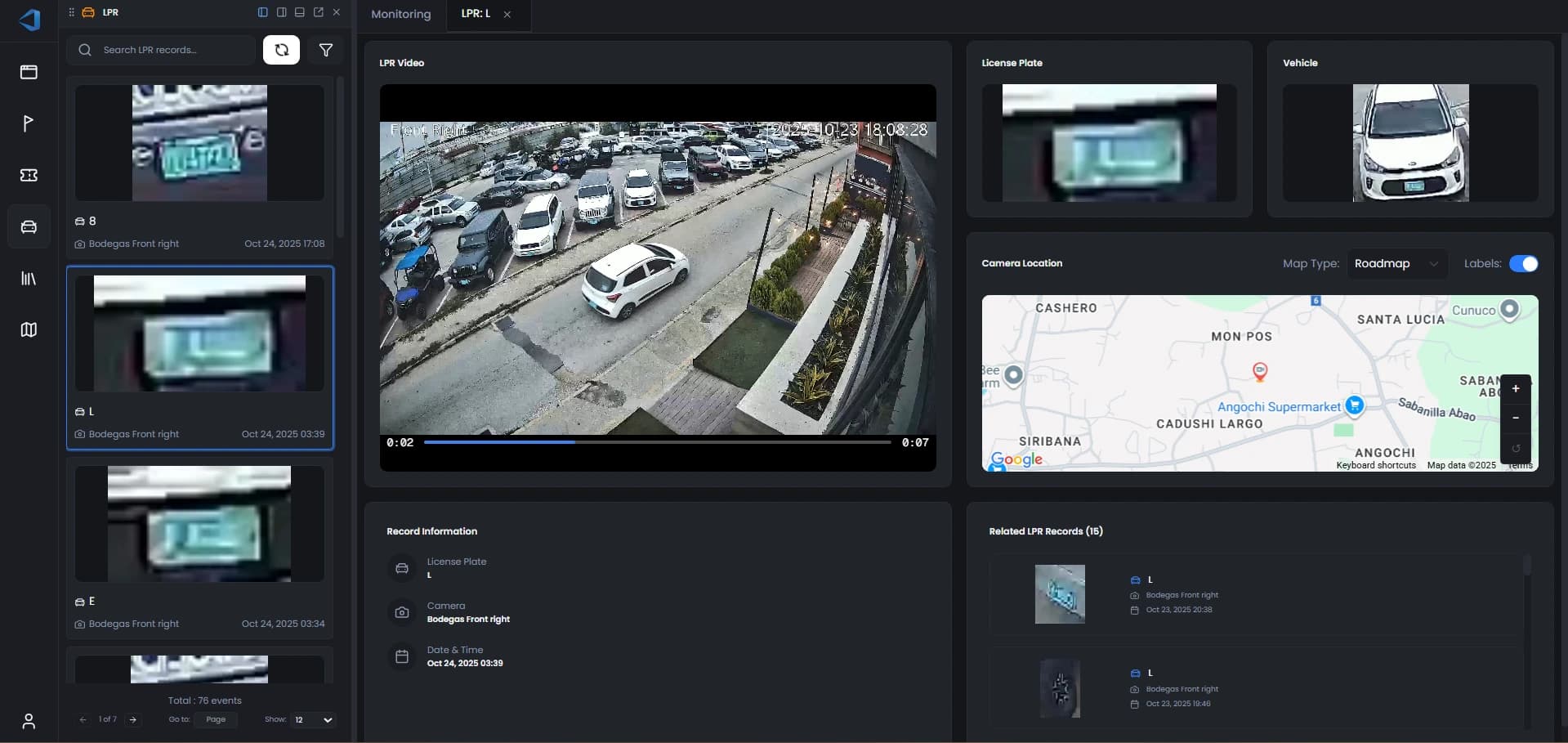Image resolution: width=1568 pixels, height=743 pixels.
Task: Select the bottom panel layout toggle
Action: [300, 12]
